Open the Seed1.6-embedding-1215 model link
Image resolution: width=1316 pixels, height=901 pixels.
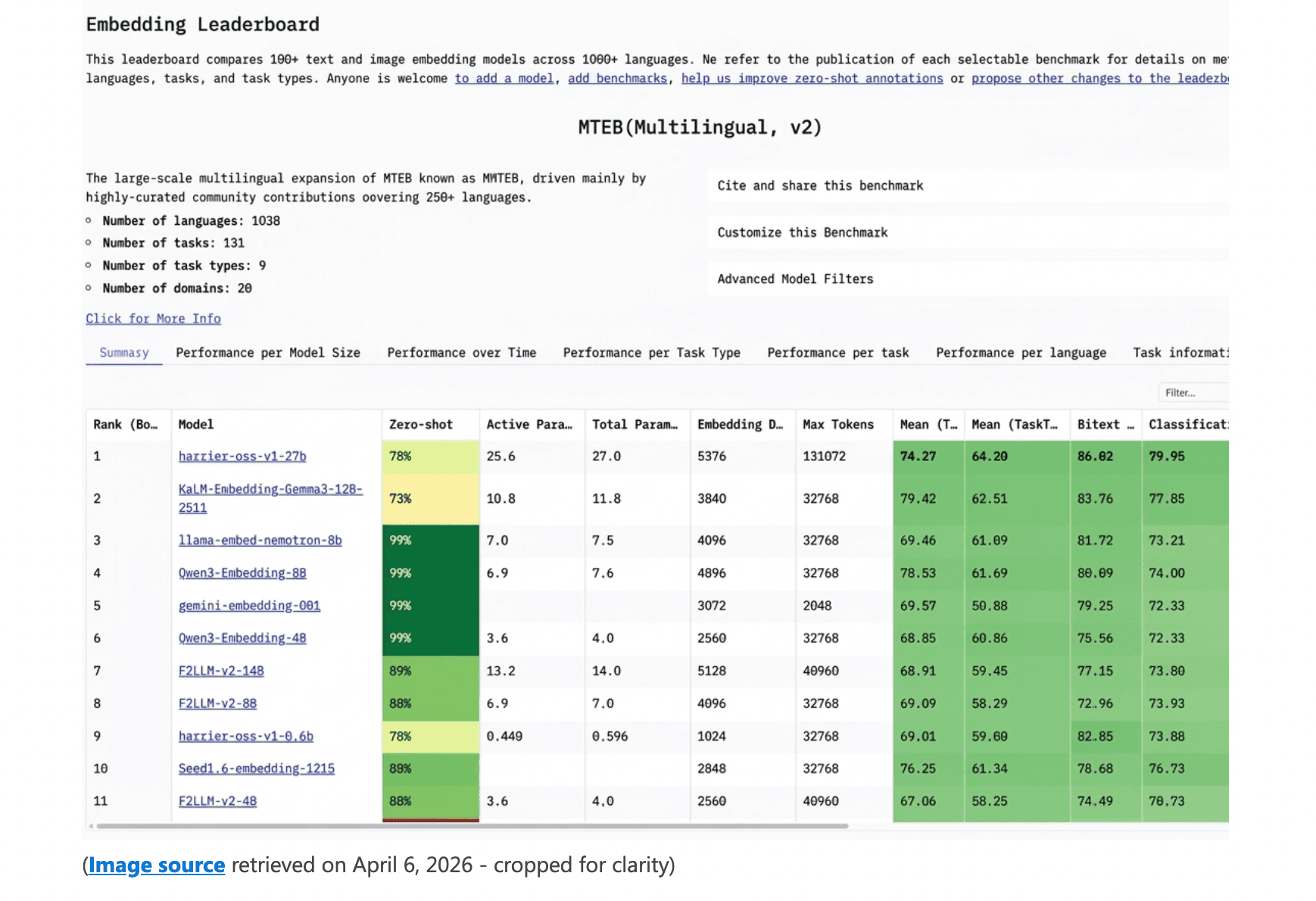pos(257,768)
